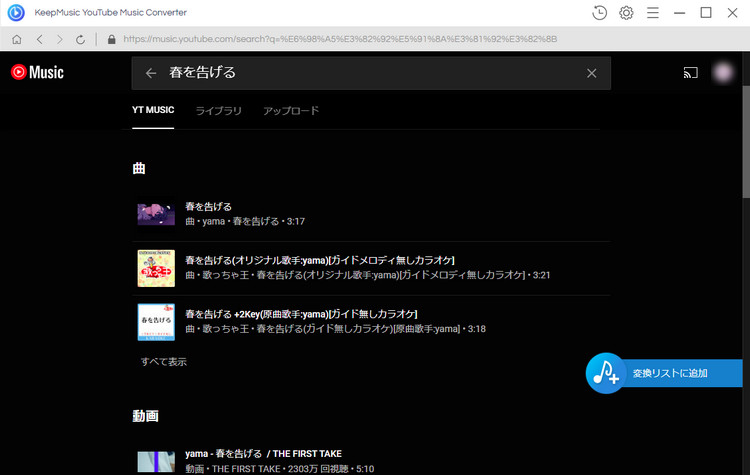Click the search field containing 春を告げる
Viewport: 750px width, 475px height.
[371, 73]
